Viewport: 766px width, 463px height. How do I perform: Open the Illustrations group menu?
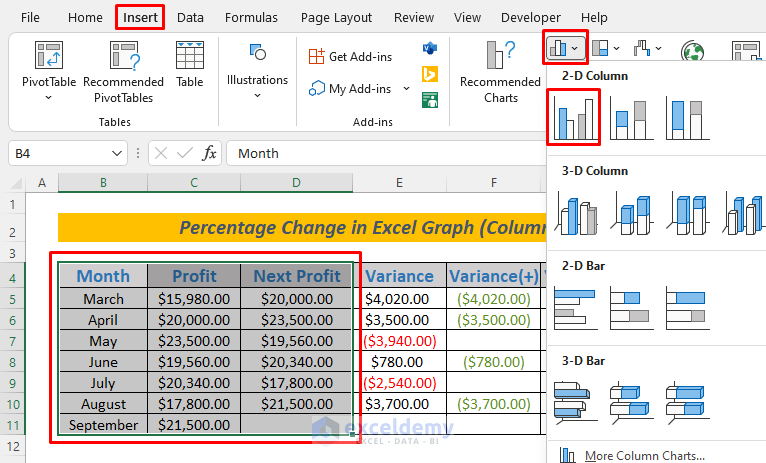[257, 71]
